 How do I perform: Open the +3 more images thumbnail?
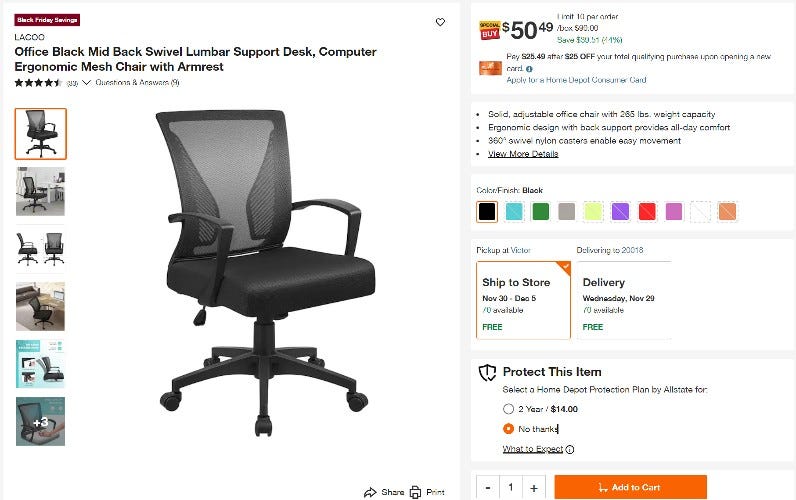(41, 421)
